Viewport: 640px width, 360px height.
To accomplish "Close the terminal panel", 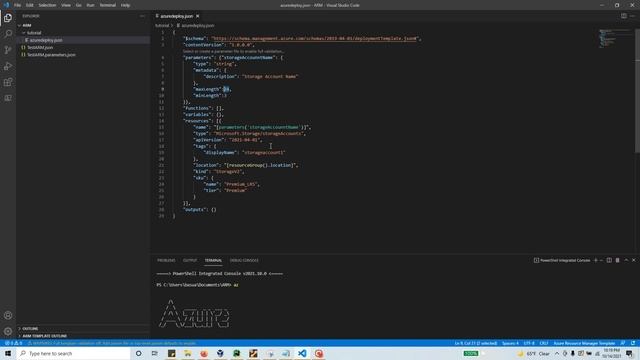I will pos(634,260).
